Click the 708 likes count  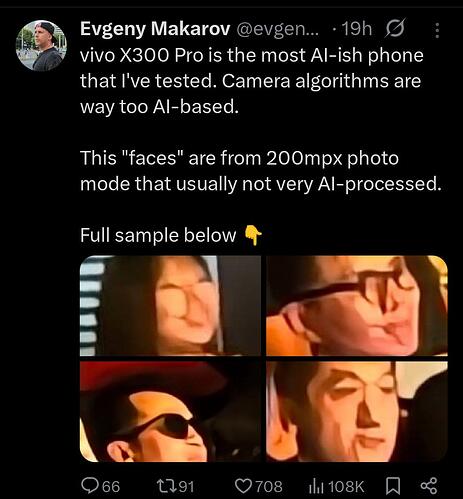(269, 486)
